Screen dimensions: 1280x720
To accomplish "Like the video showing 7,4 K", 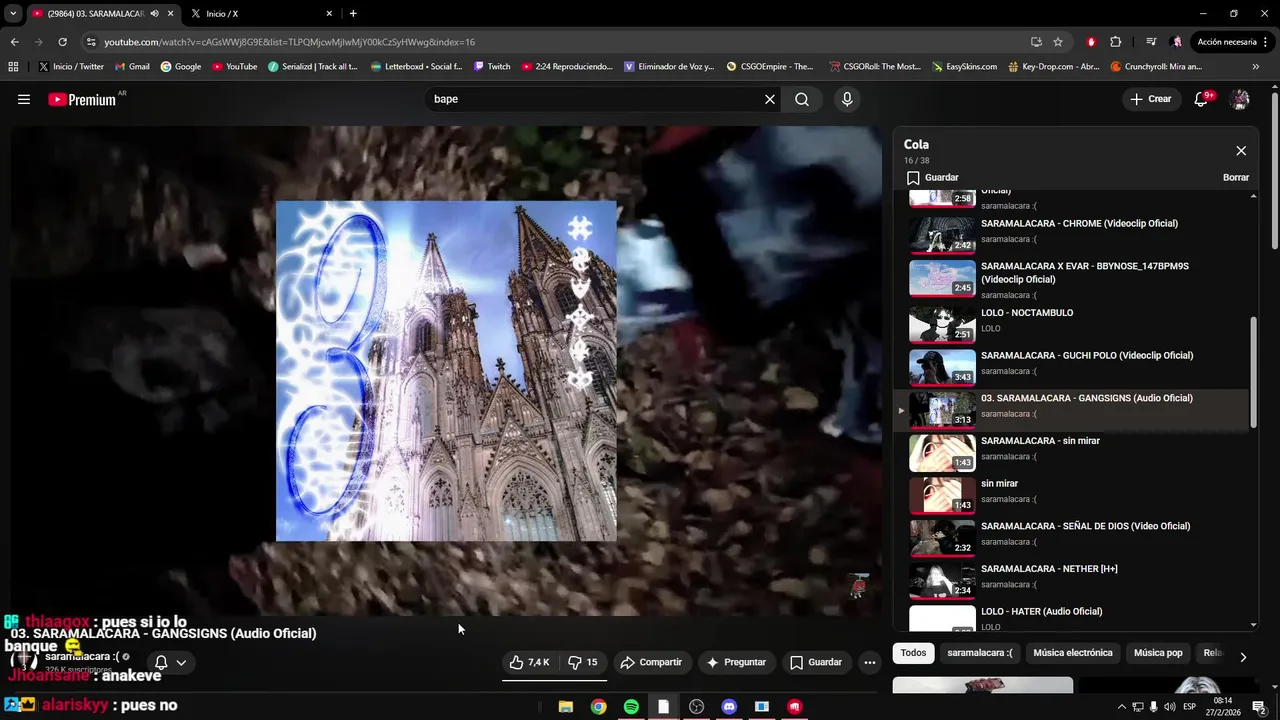I will [x=529, y=662].
